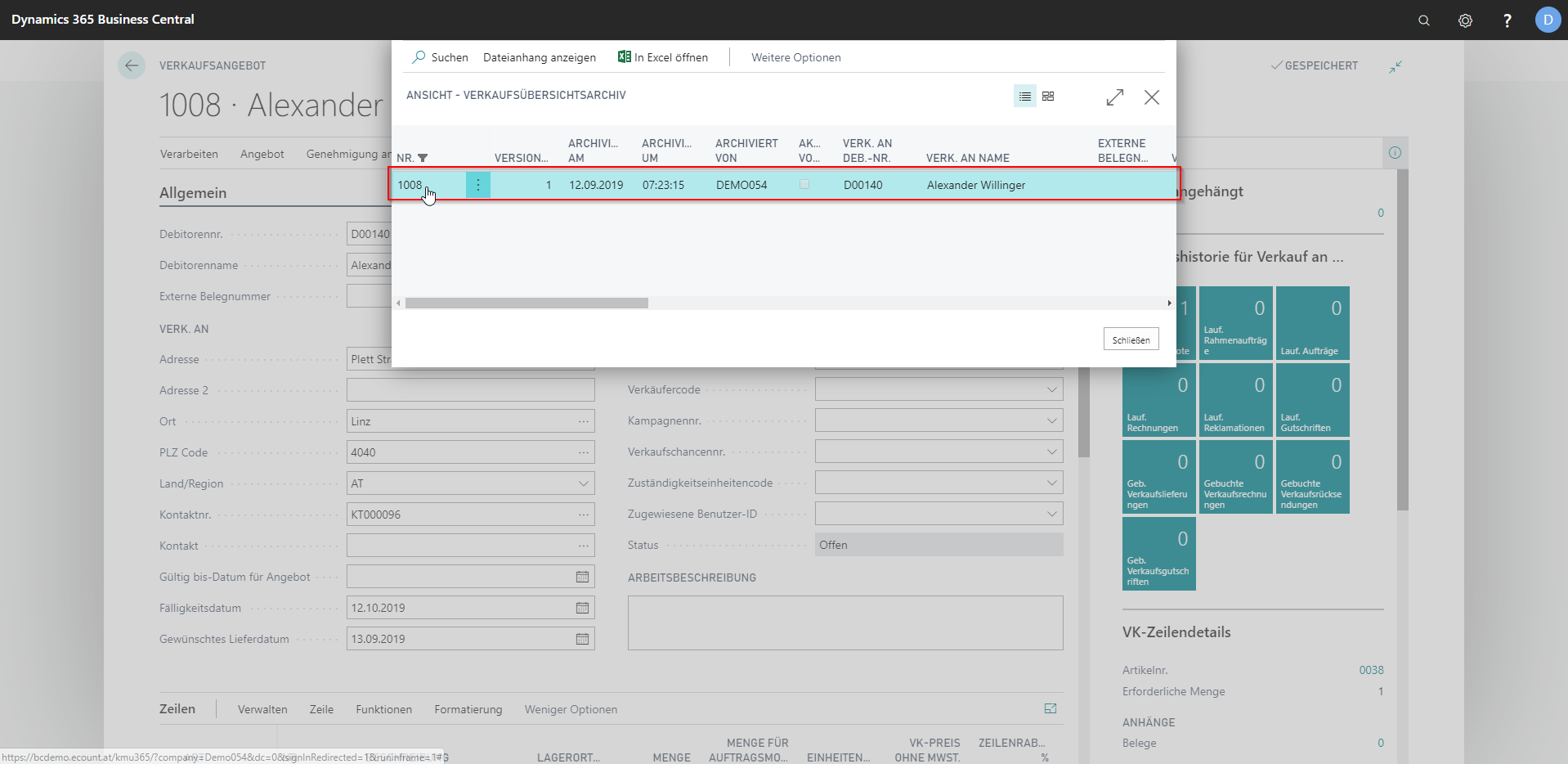Viewport: 1568px width, 764px height.
Task: Open the Zeile menu in Zeilen
Action: pyautogui.click(x=321, y=709)
